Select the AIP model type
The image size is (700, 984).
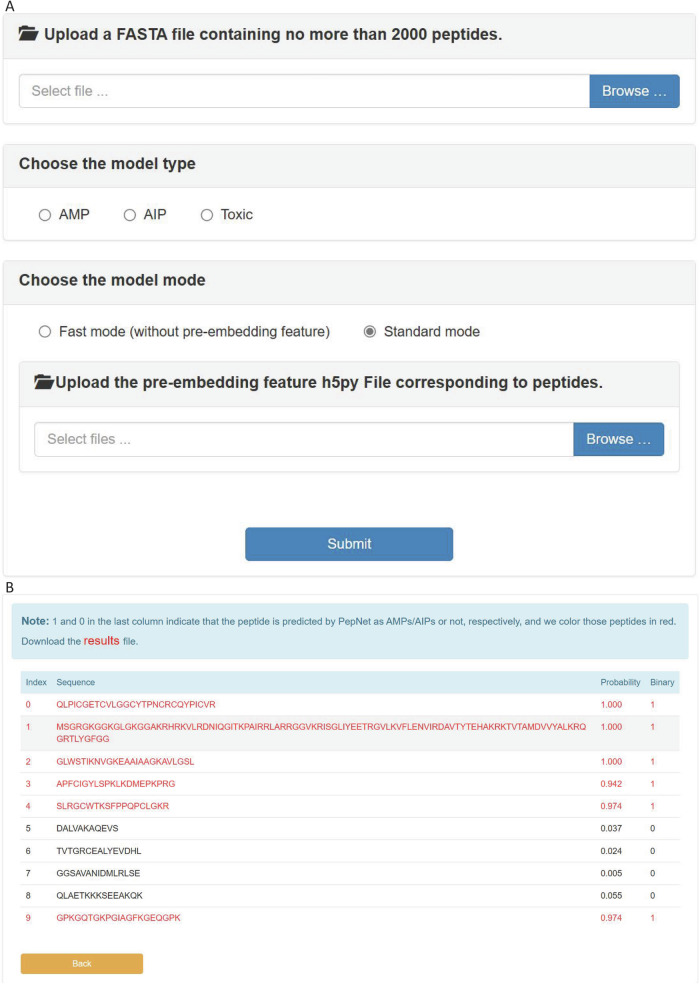coord(130,215)
